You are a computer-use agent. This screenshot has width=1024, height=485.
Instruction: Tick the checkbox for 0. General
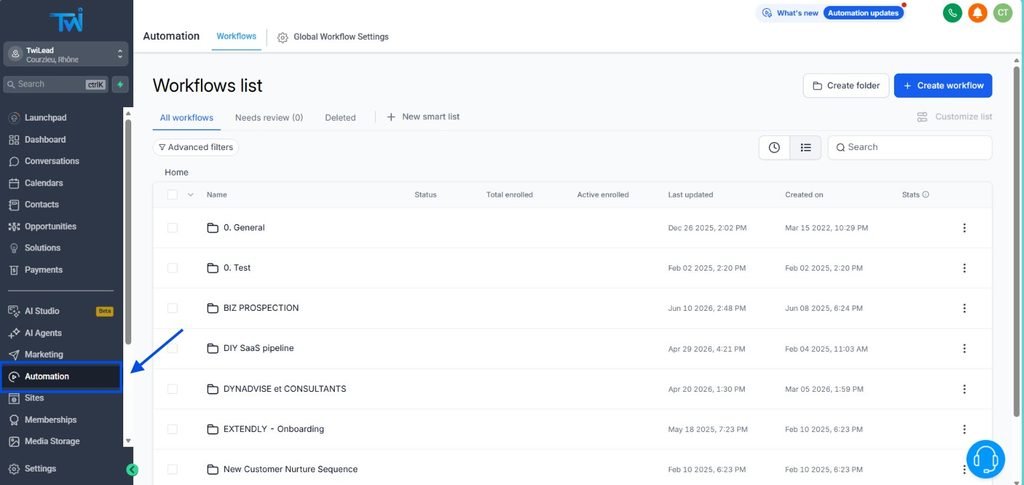172,228
